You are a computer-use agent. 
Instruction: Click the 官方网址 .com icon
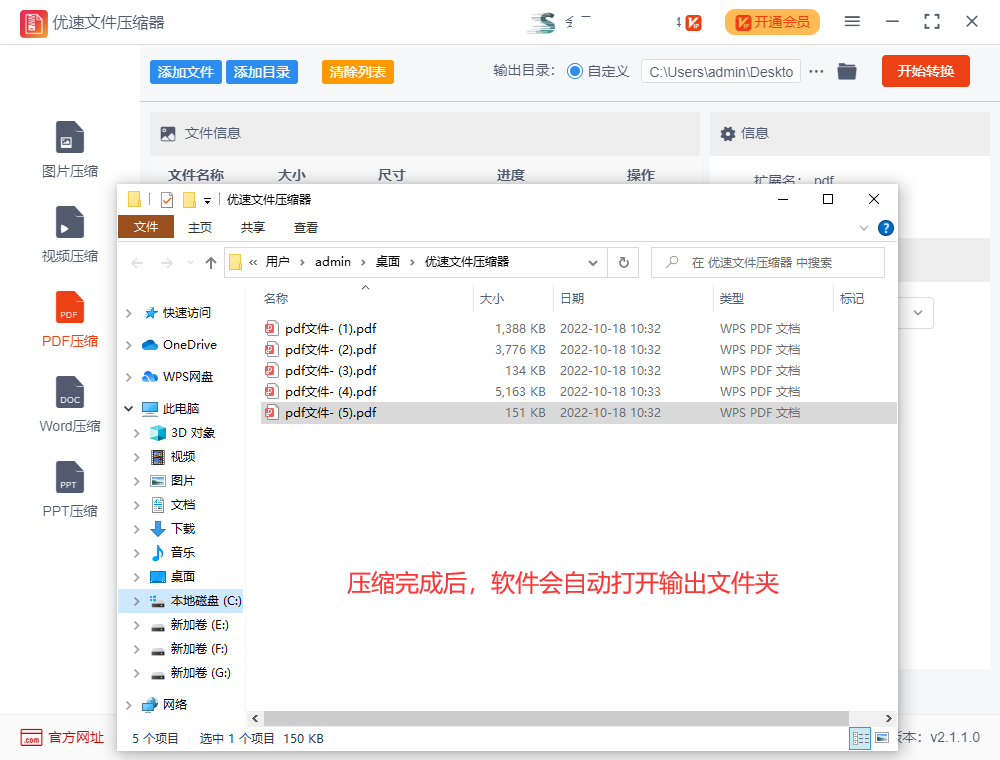coord(31,738)
